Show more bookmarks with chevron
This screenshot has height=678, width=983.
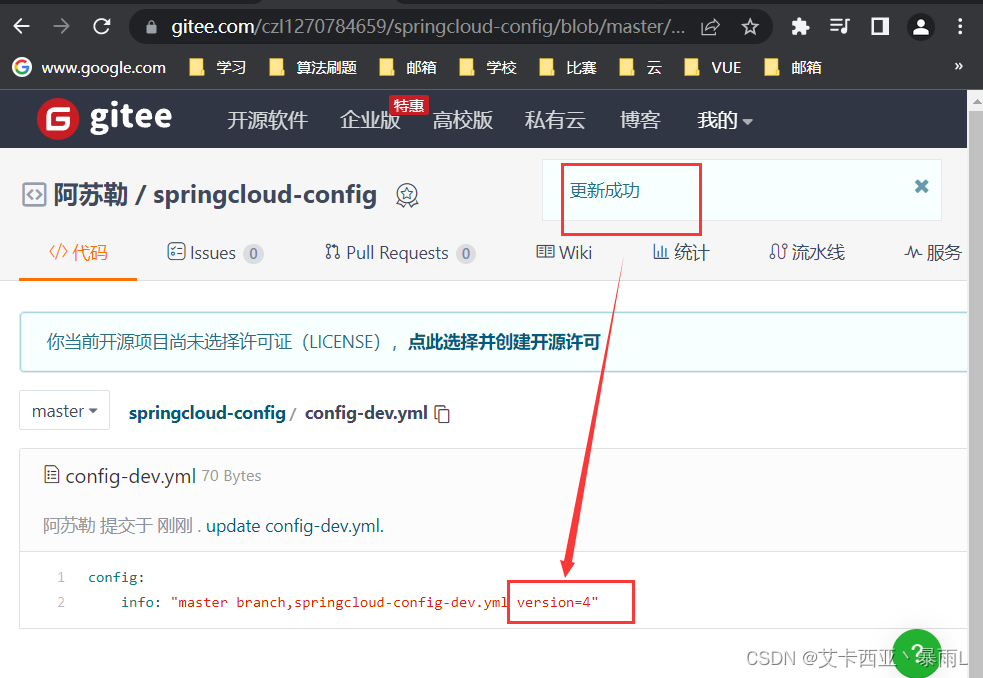pos(958,66)
